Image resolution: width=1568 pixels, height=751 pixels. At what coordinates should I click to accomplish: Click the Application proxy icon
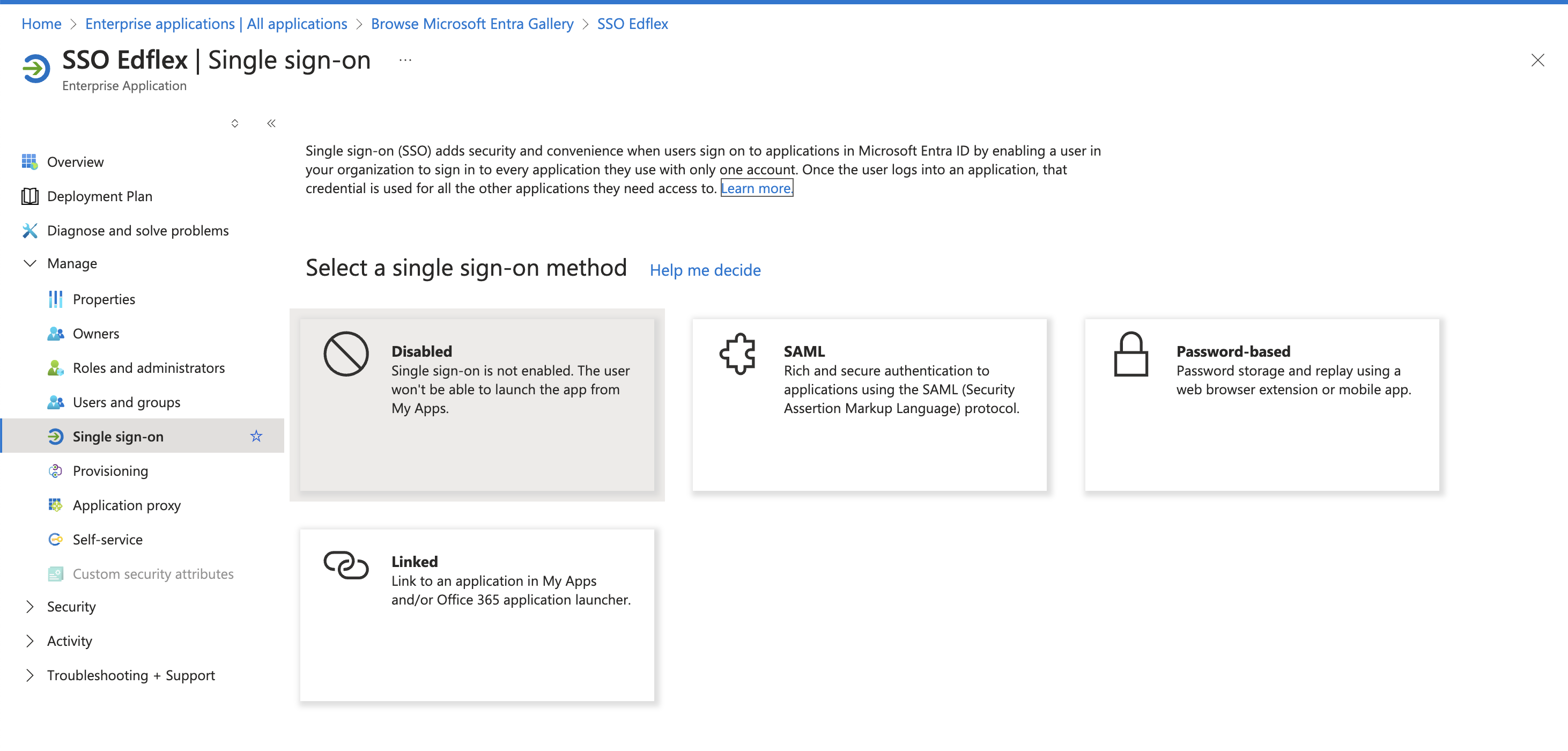55,505
